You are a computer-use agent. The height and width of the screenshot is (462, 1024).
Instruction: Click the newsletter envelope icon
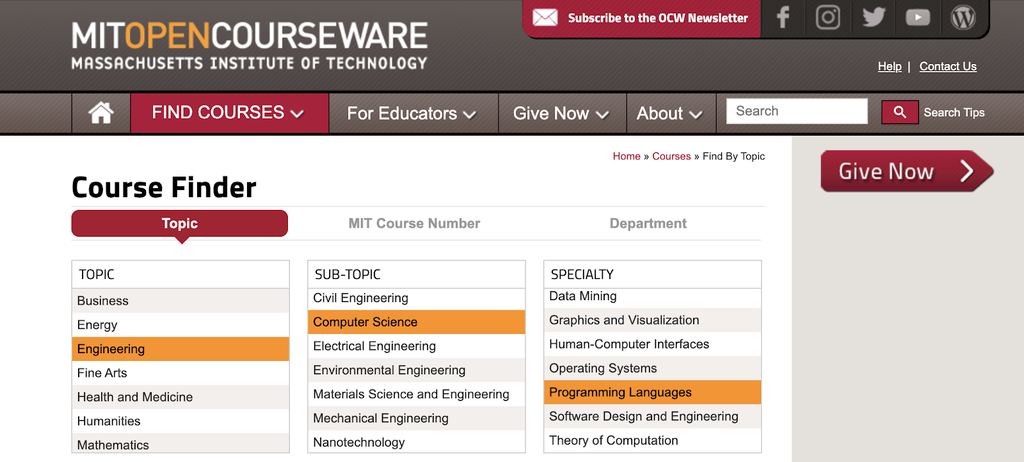pyautogui.click(x=545, y=17)
